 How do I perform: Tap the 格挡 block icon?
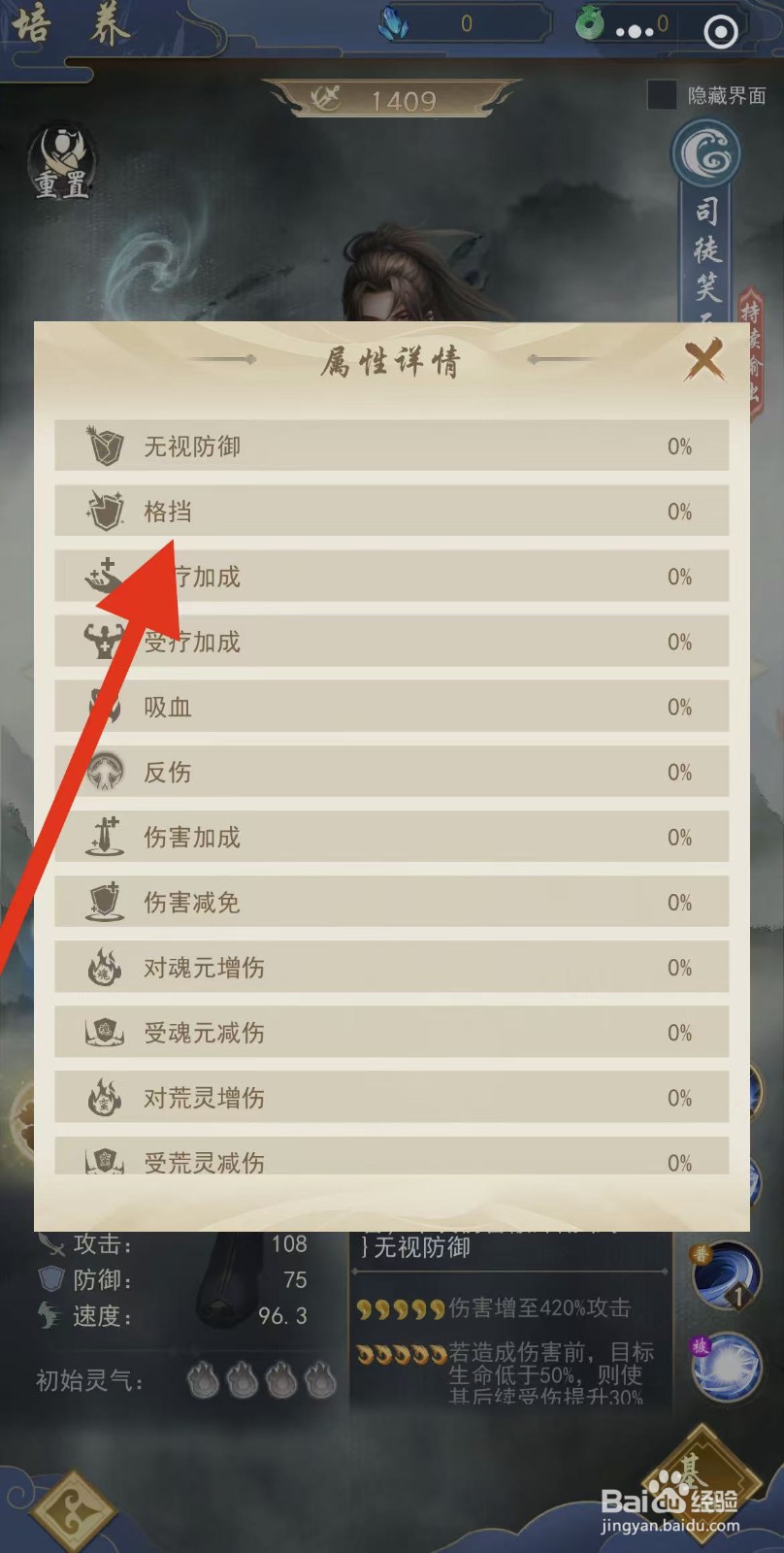[x=105, y=512]
